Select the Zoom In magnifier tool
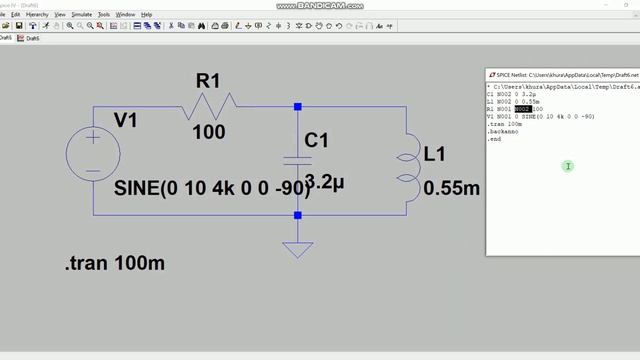 70,26
